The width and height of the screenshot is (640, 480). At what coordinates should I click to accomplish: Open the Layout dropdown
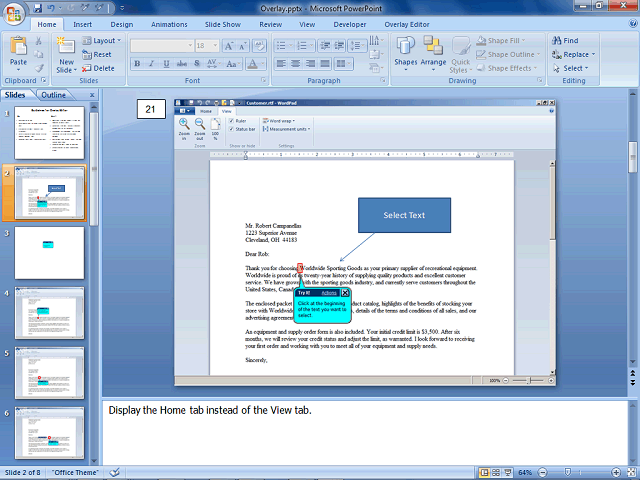[102, 40]
